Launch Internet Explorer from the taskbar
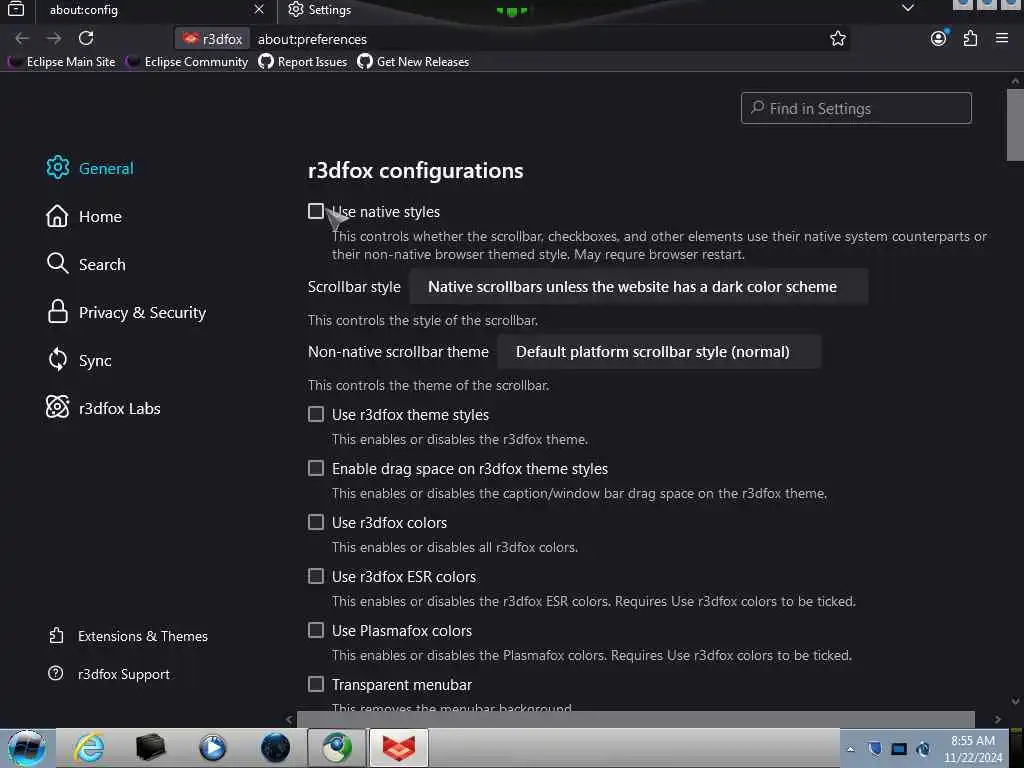The width and height of the screenshot is (1024, 768). pos(89,748)
